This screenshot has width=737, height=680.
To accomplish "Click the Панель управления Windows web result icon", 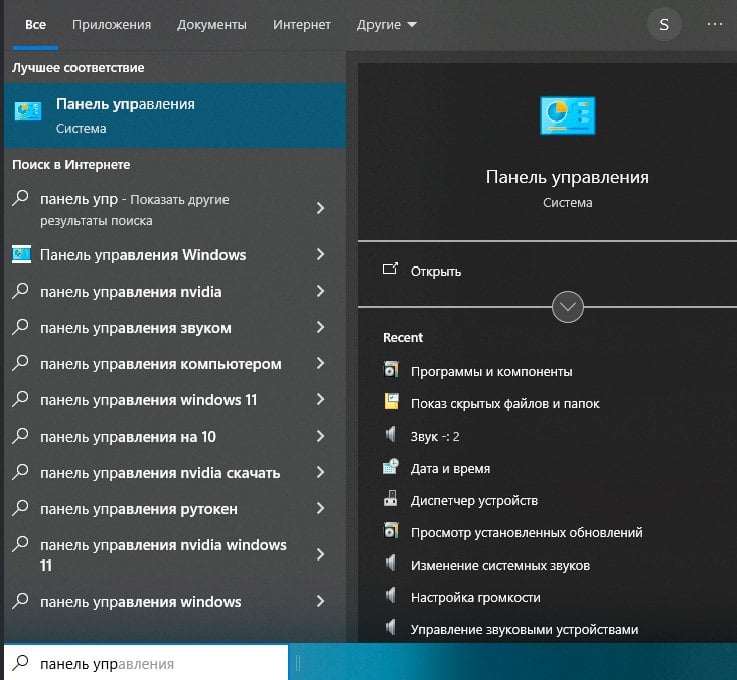I will point(22,254).
